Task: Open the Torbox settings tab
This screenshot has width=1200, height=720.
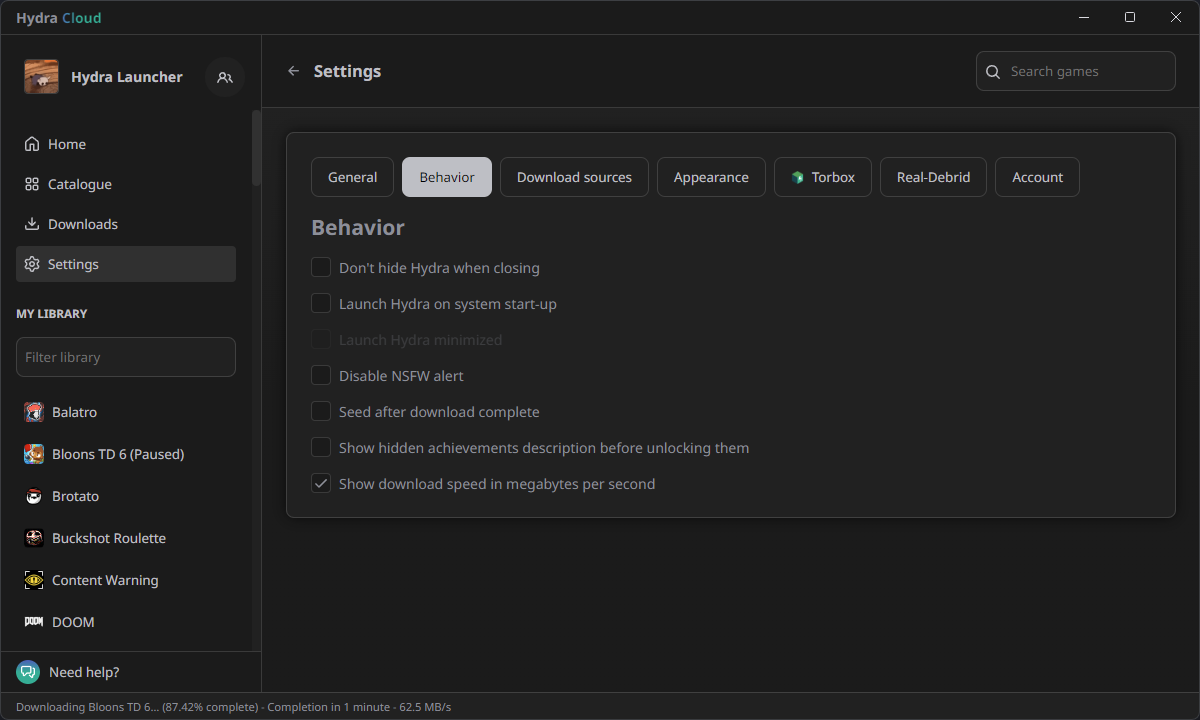Action: (822, 177)
